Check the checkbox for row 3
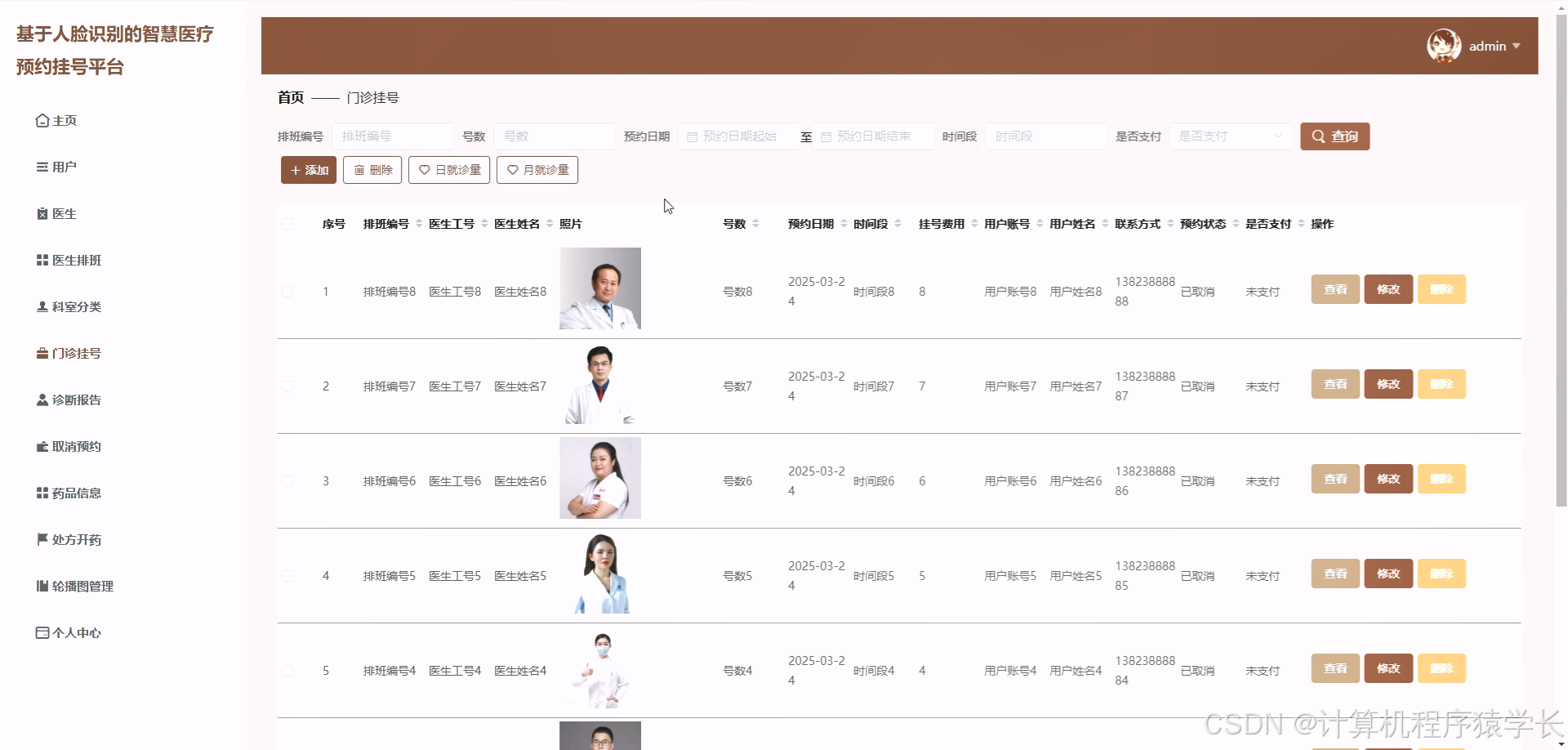This screenshot has width=1568, height=750. (x=287, y=480)
